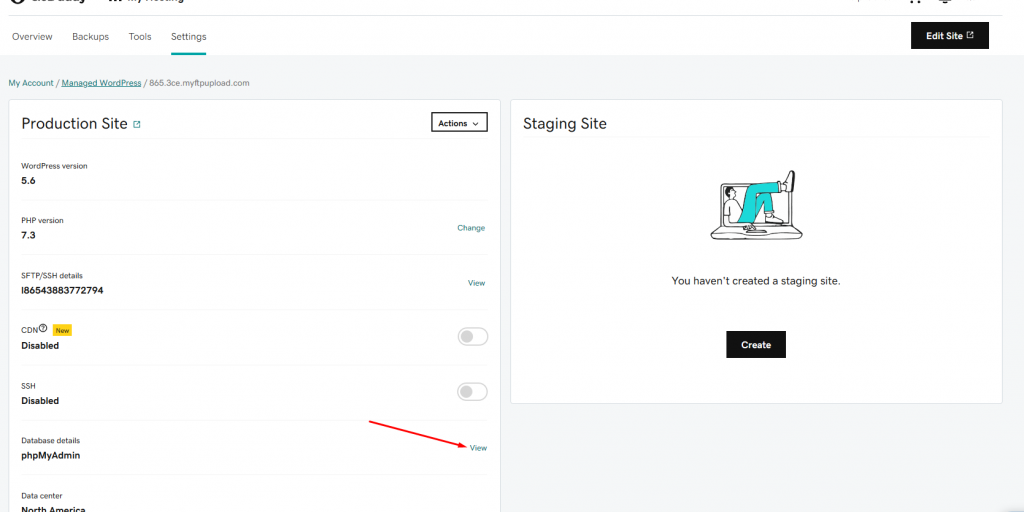Go to Managed WordPress breadcrumb link

point(101,83)
